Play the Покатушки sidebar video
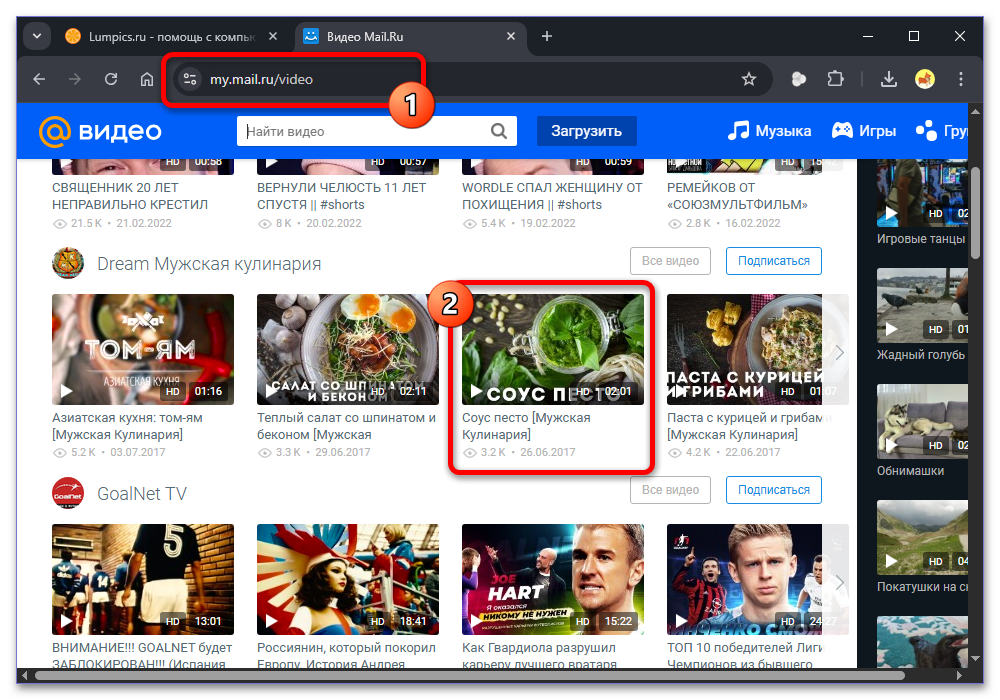 (x=922, y=537)
